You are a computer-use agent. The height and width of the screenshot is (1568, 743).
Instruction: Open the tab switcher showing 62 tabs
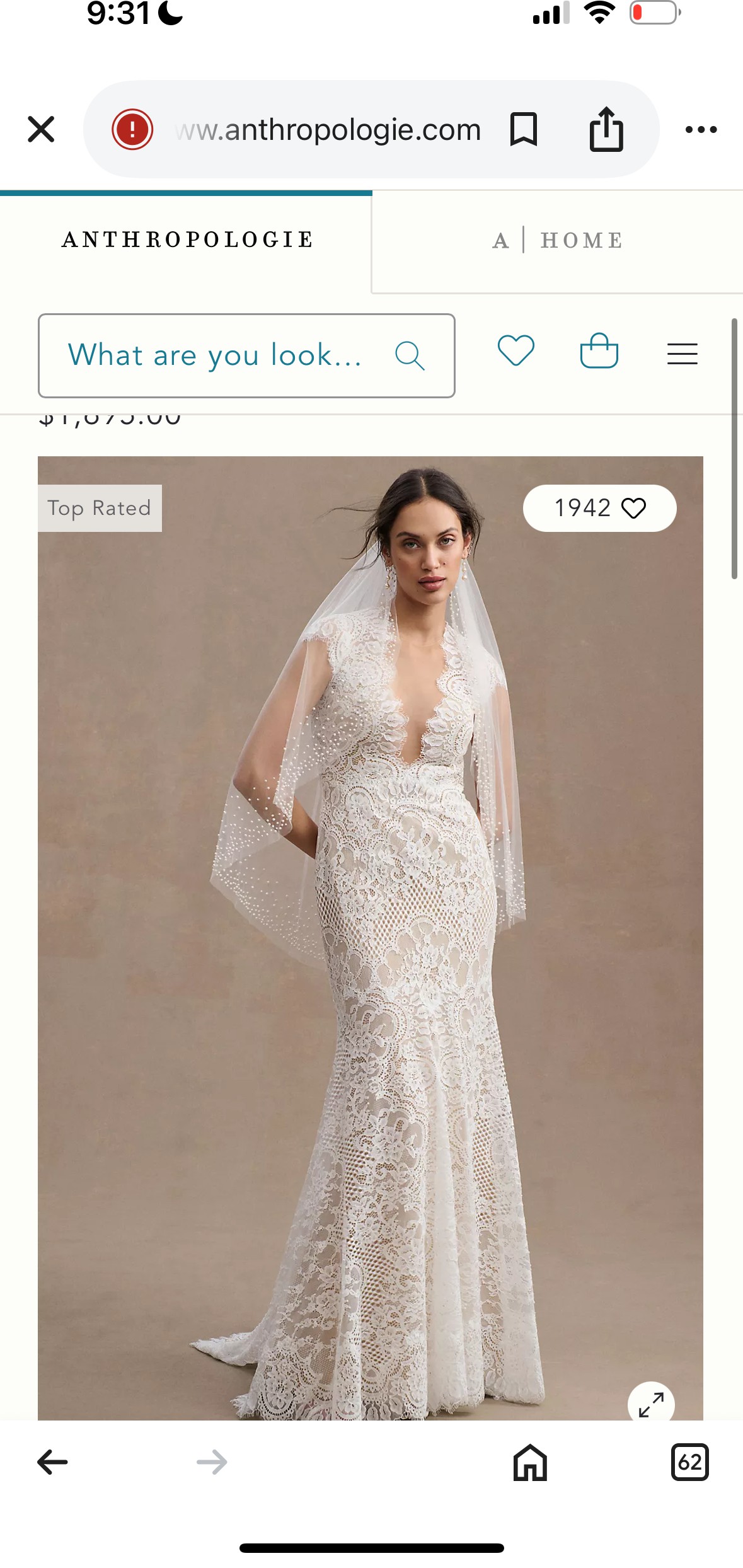[x=689, y=1461]
